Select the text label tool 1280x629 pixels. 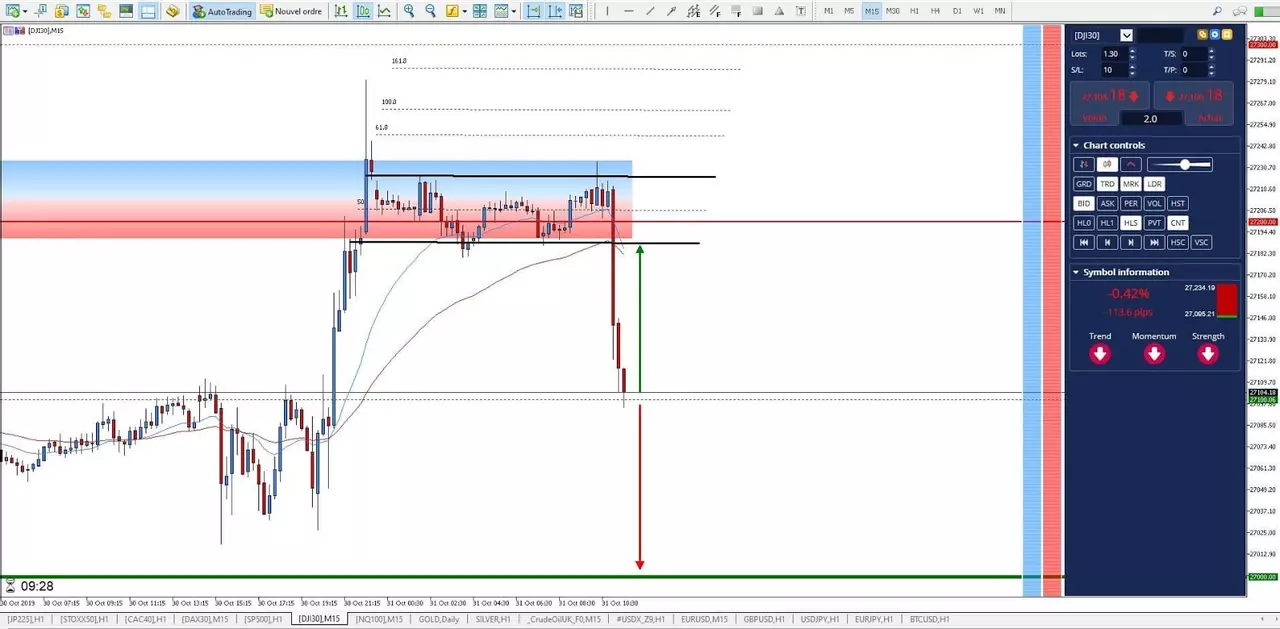click(x=801, y=11)
